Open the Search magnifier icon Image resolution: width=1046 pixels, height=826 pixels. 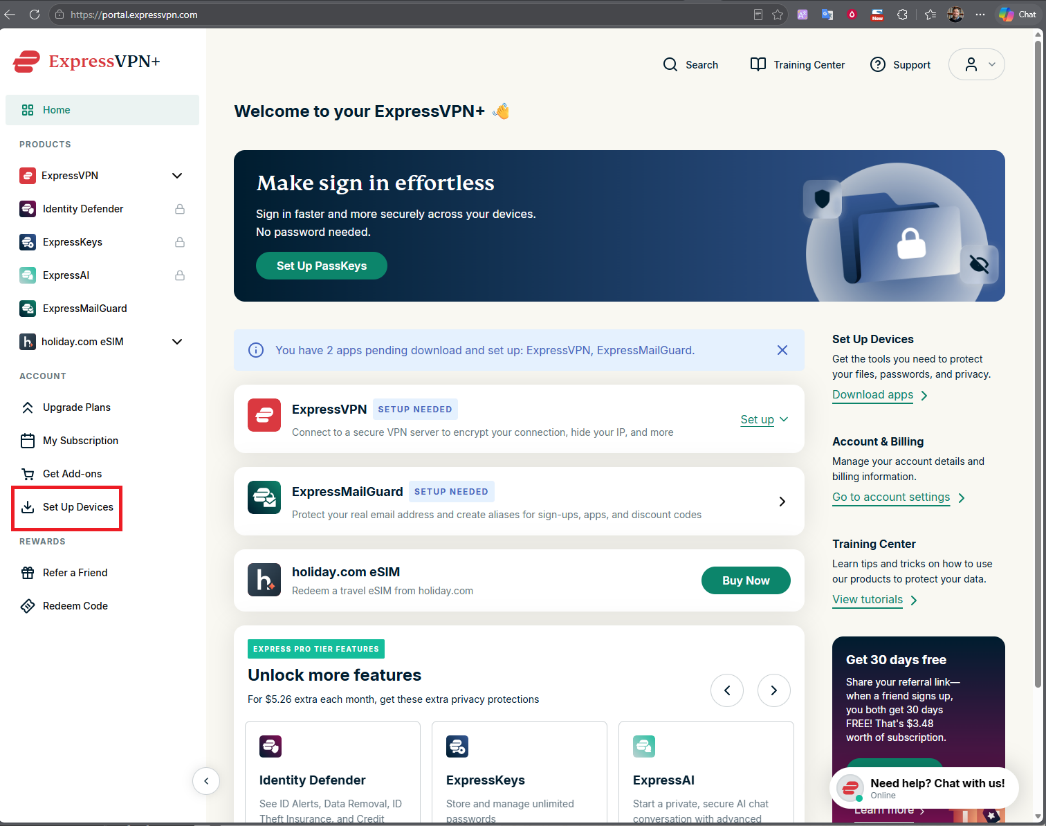point(670,65)
